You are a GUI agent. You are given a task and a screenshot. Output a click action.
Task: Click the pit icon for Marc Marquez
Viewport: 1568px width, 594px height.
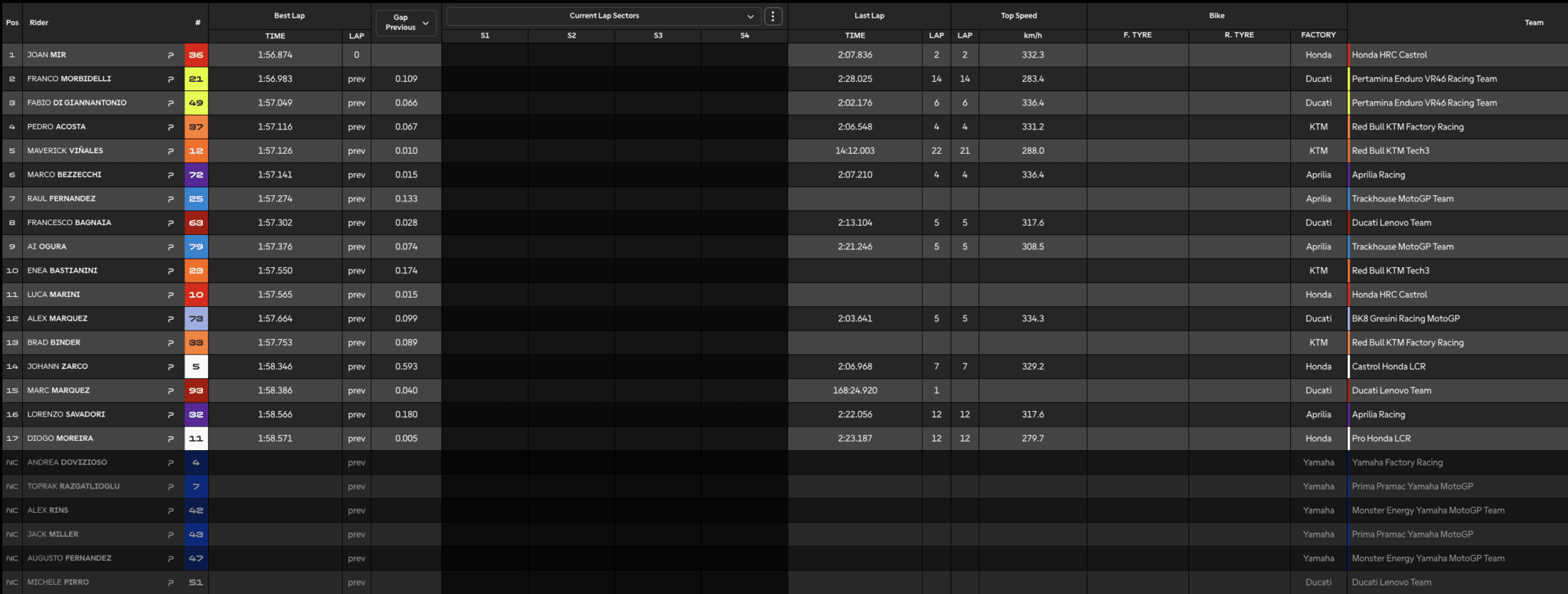click(x=171, y=390)
